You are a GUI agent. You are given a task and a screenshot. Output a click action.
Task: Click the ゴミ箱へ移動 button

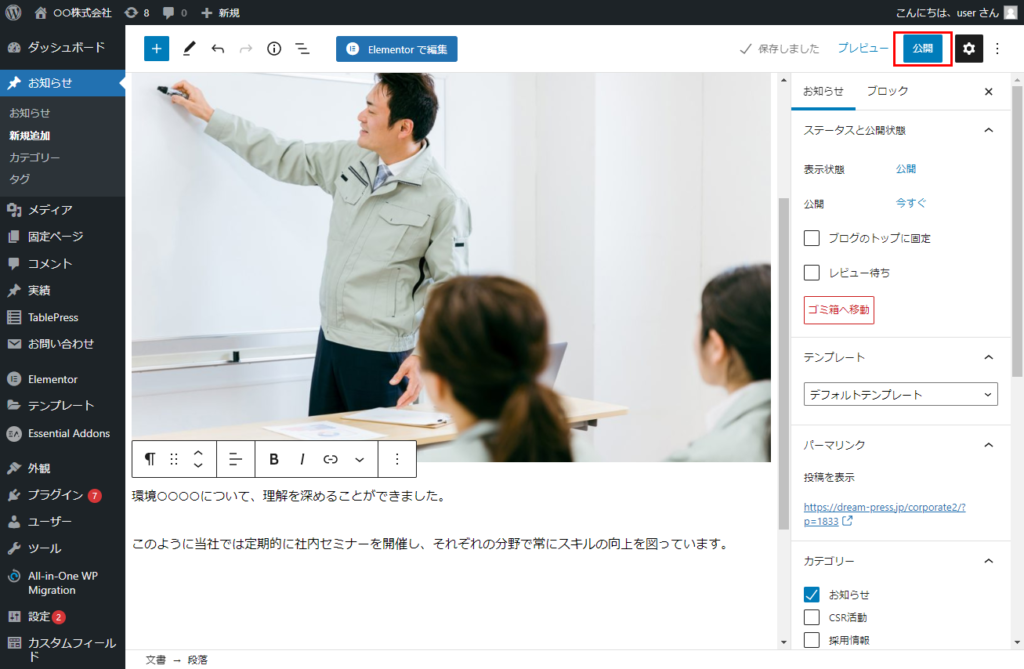tap(839, 310)
